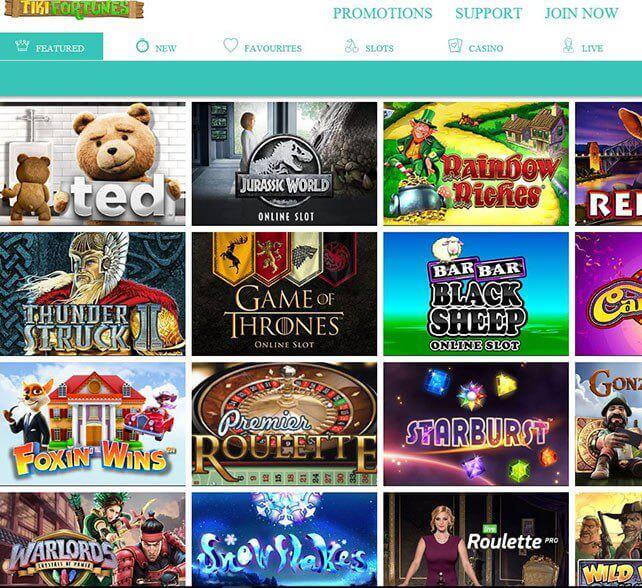The width and height of the screenshot is (642, 588).
Task: Click the Join Now button
Action: tap(581, 13)
